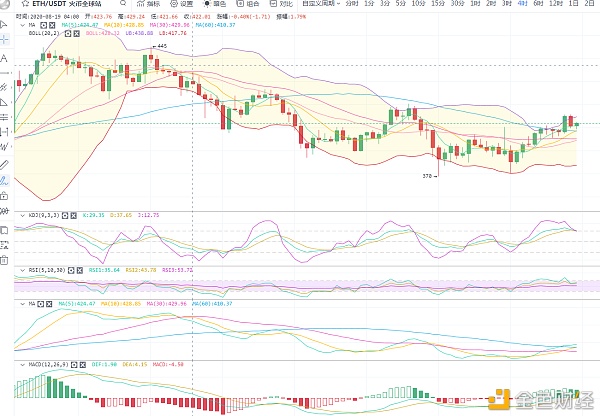Open the 指标 indicators panel

[x=152, y=4]
